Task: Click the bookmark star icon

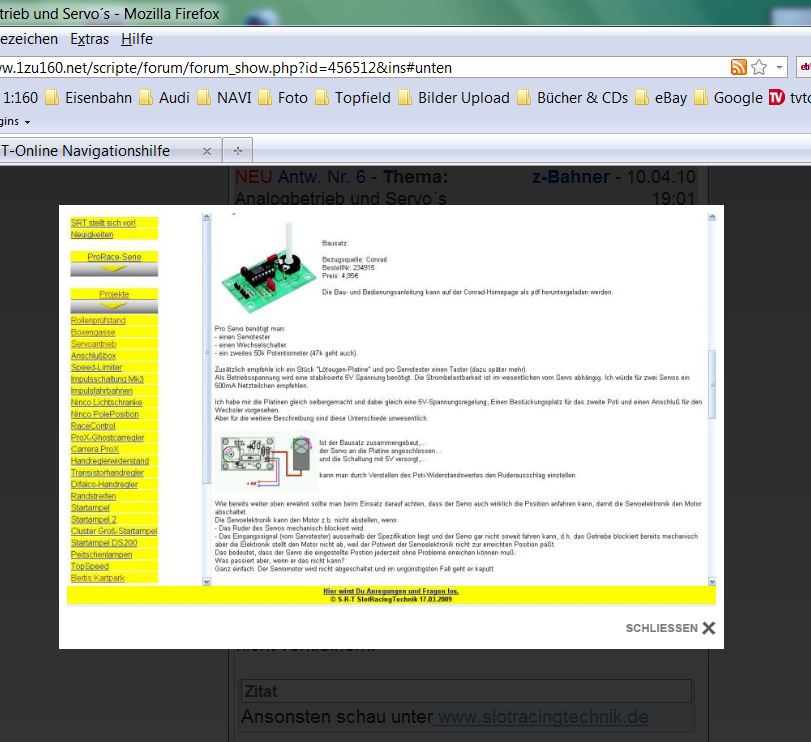Action: coord(759,67)
